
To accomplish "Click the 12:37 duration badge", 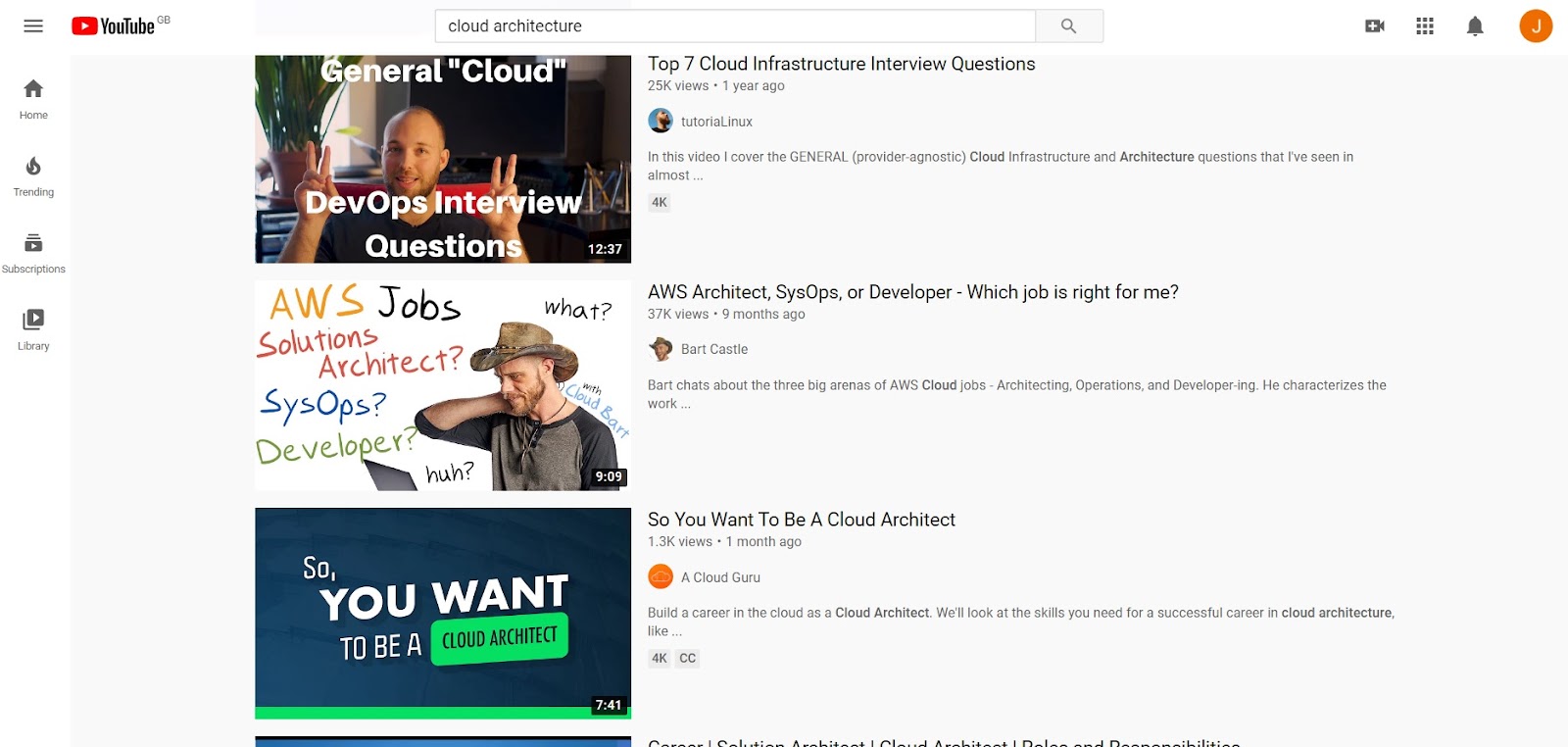I will tap(605, 249).
